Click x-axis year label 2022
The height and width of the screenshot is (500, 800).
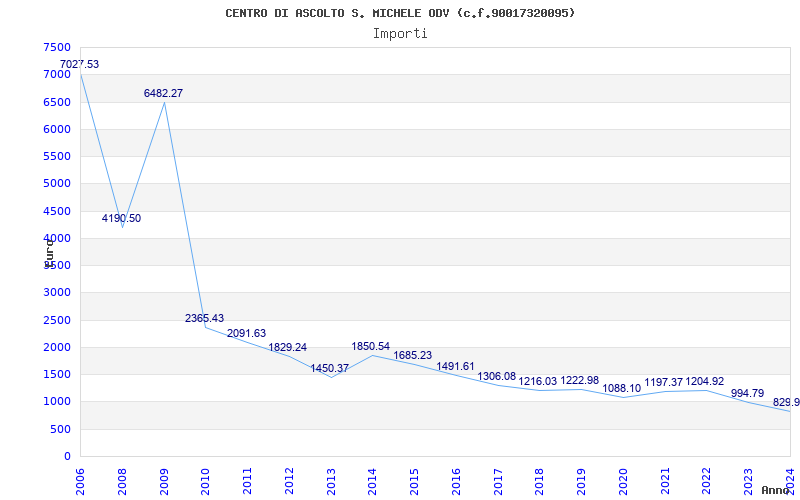click(707, 481)
